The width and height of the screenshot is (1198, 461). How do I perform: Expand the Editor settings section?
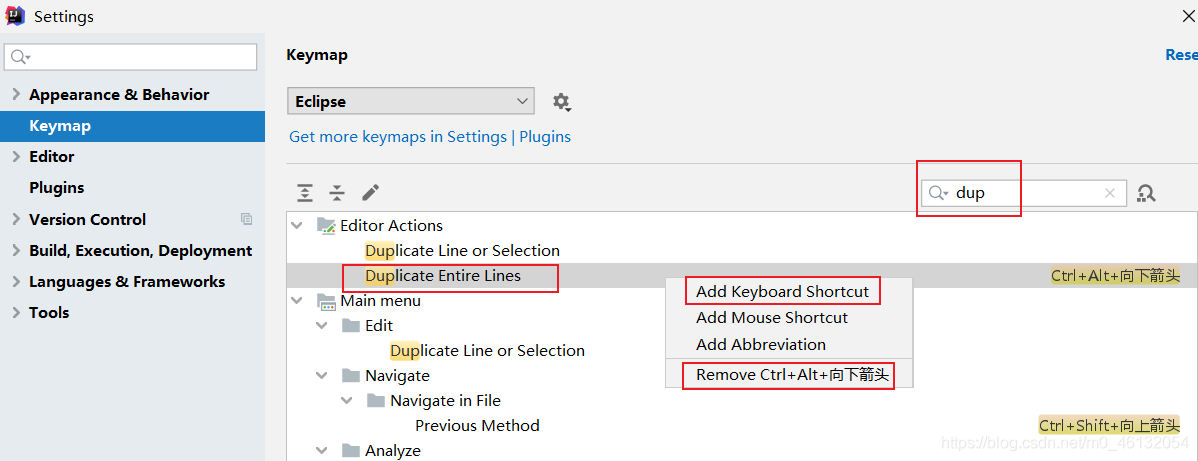(17, 157)
